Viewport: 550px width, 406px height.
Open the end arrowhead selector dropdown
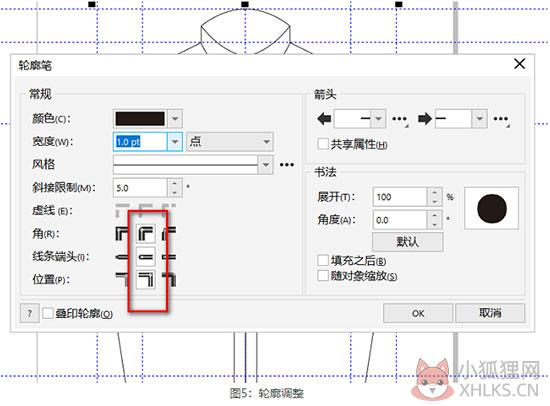(x=479, y=119)
